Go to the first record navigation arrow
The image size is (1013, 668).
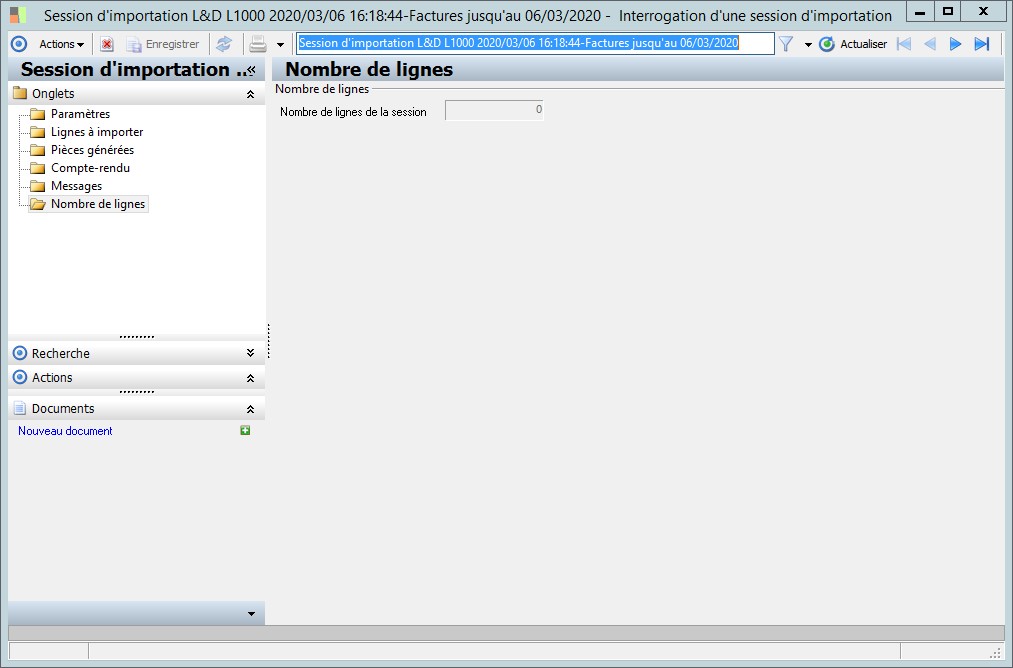pos(904,44)
